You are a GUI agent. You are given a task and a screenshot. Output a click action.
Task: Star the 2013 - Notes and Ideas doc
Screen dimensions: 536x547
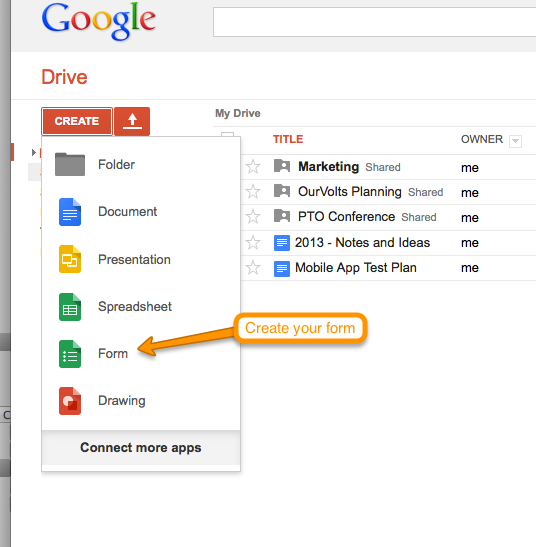pyautogui.click(x=253, y=242)
